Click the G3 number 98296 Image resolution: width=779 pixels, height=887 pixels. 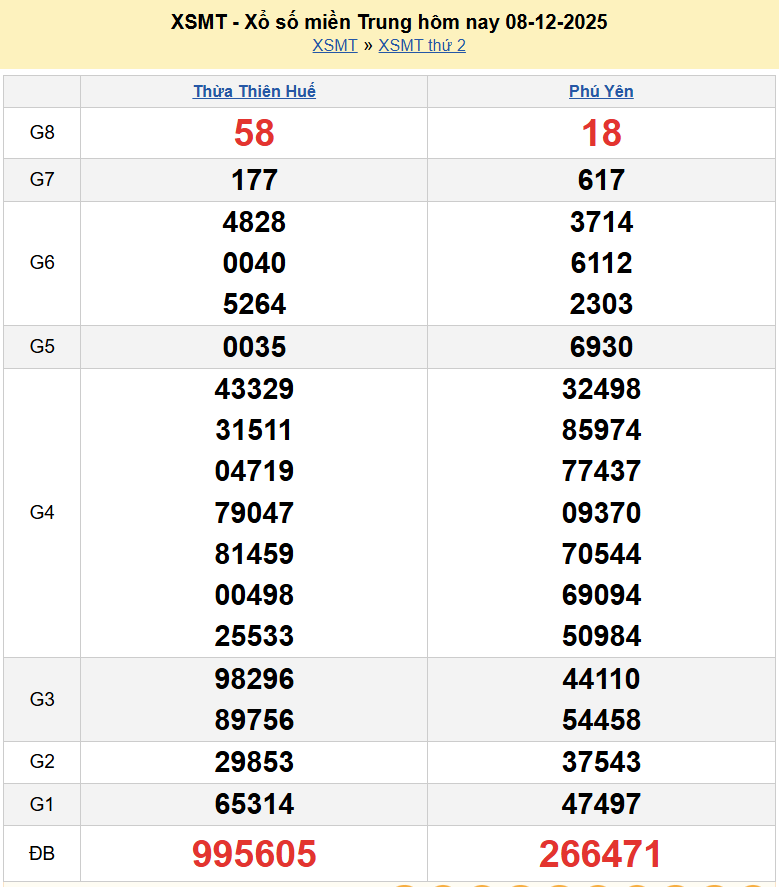tap(254, 679)
